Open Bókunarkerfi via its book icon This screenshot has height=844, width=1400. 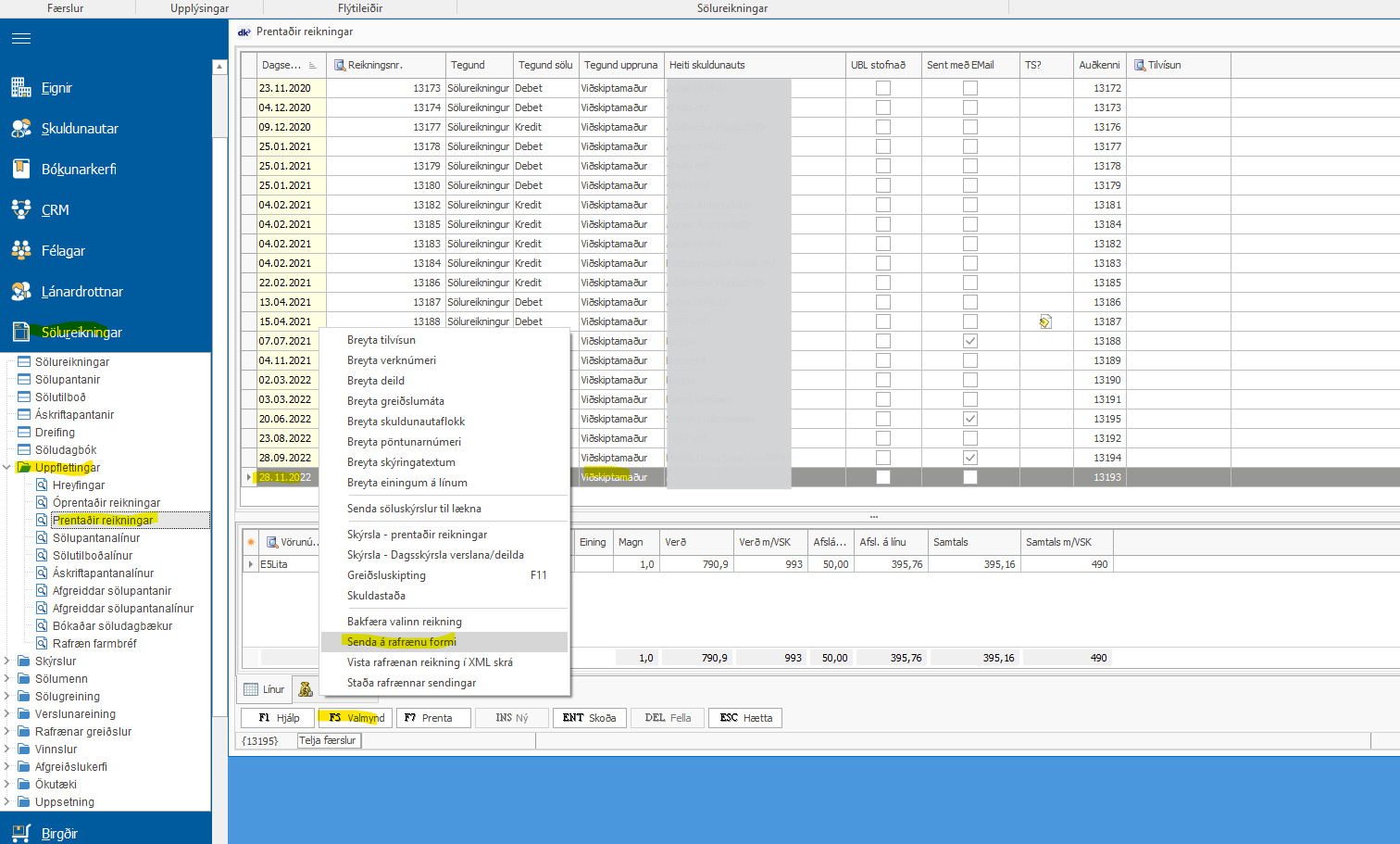tap(20, 169)
